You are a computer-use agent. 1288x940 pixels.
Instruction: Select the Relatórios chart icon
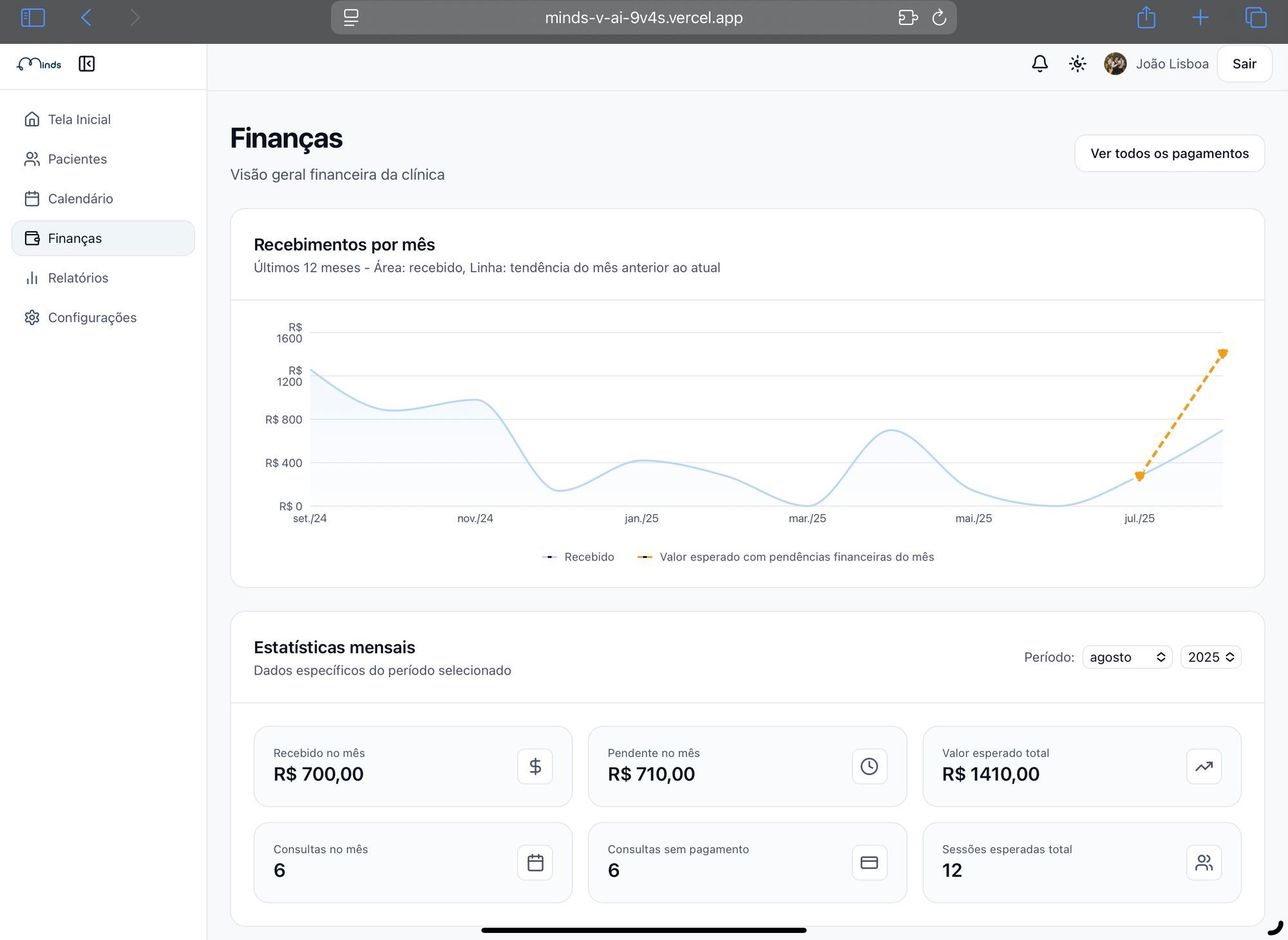coord(32,278)
